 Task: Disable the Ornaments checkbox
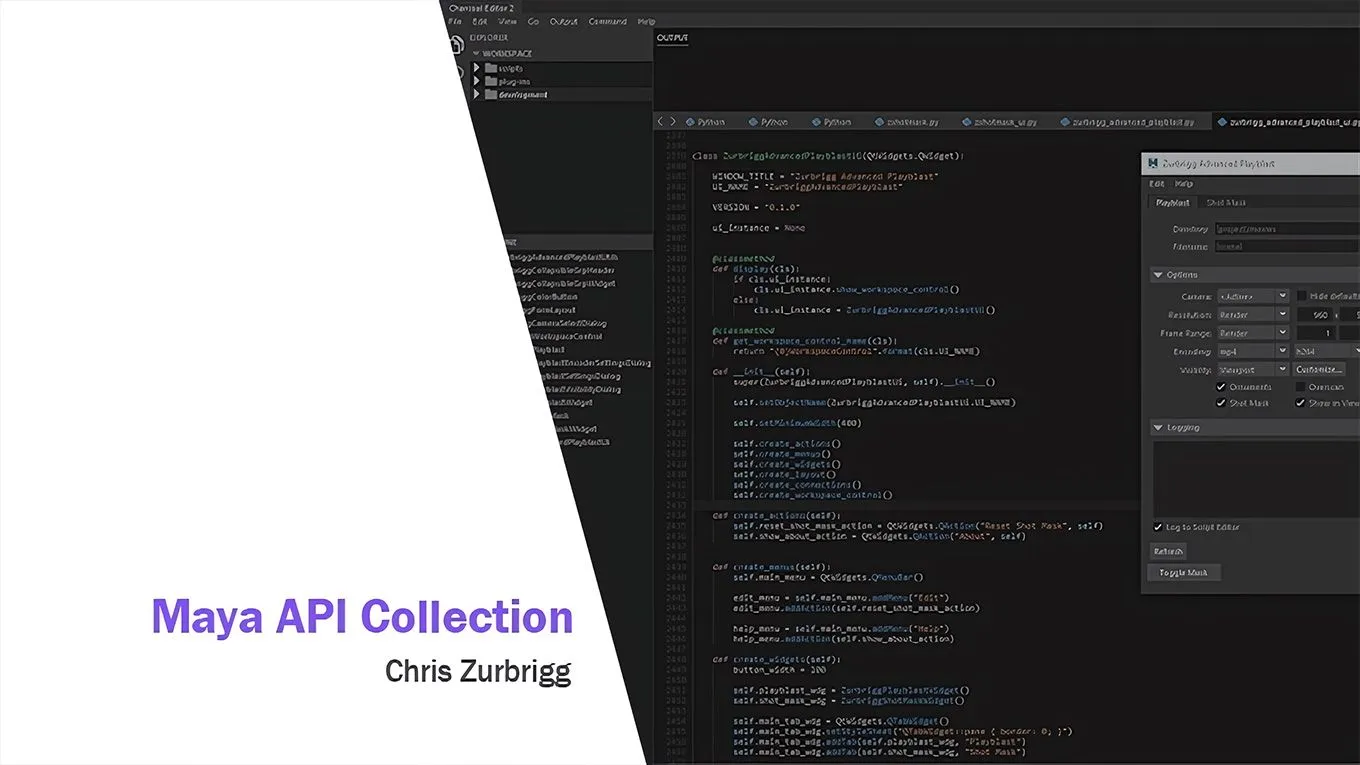(x=1222, y=386)
